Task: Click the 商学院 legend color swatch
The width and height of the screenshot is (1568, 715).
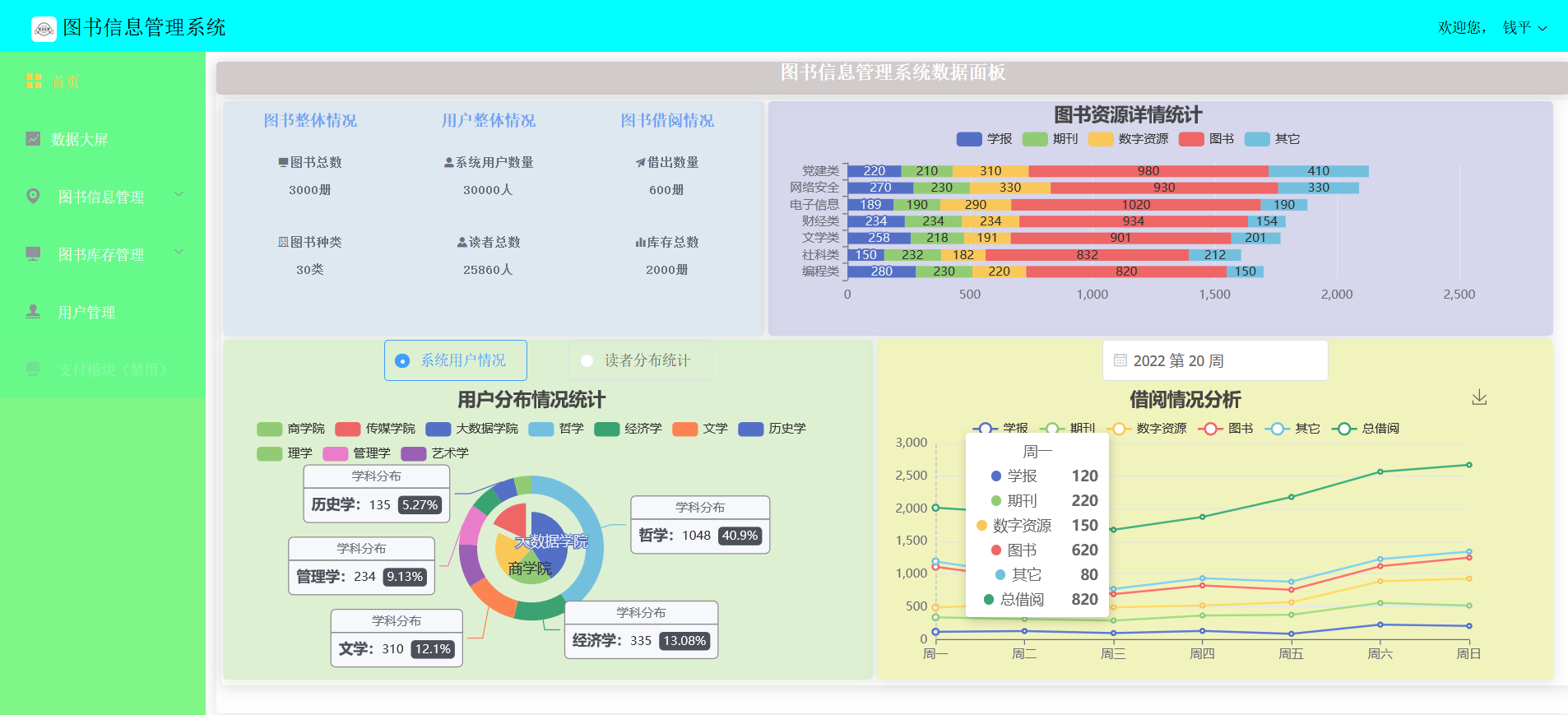Action: coord(270,429)
